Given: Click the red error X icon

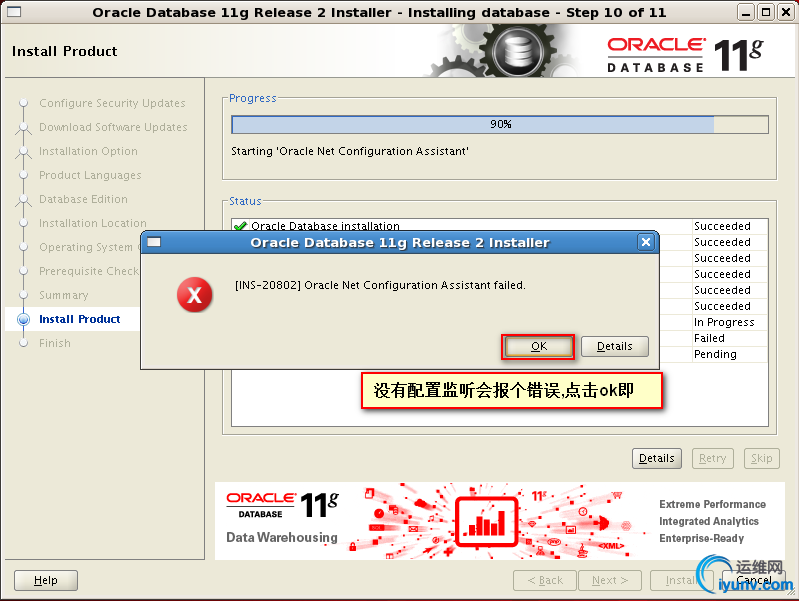Looking at the screenshot, I should 194,295.
